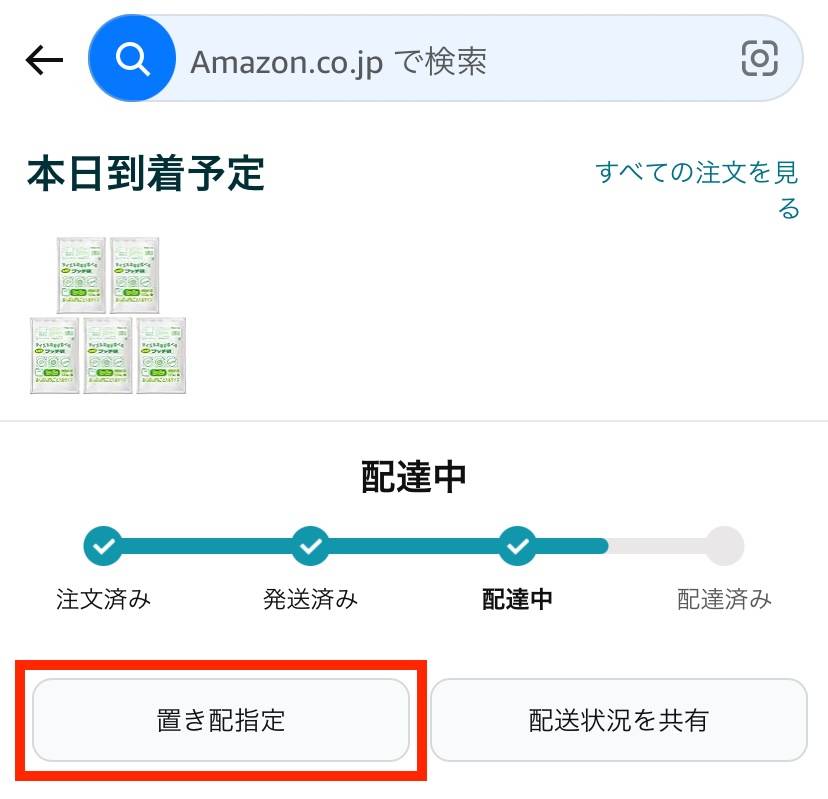The width and height of the screenshot is (828, 799).
Task: Open the camera search (lens) icon
Action: pyautogui.click(x=761, y=59)
